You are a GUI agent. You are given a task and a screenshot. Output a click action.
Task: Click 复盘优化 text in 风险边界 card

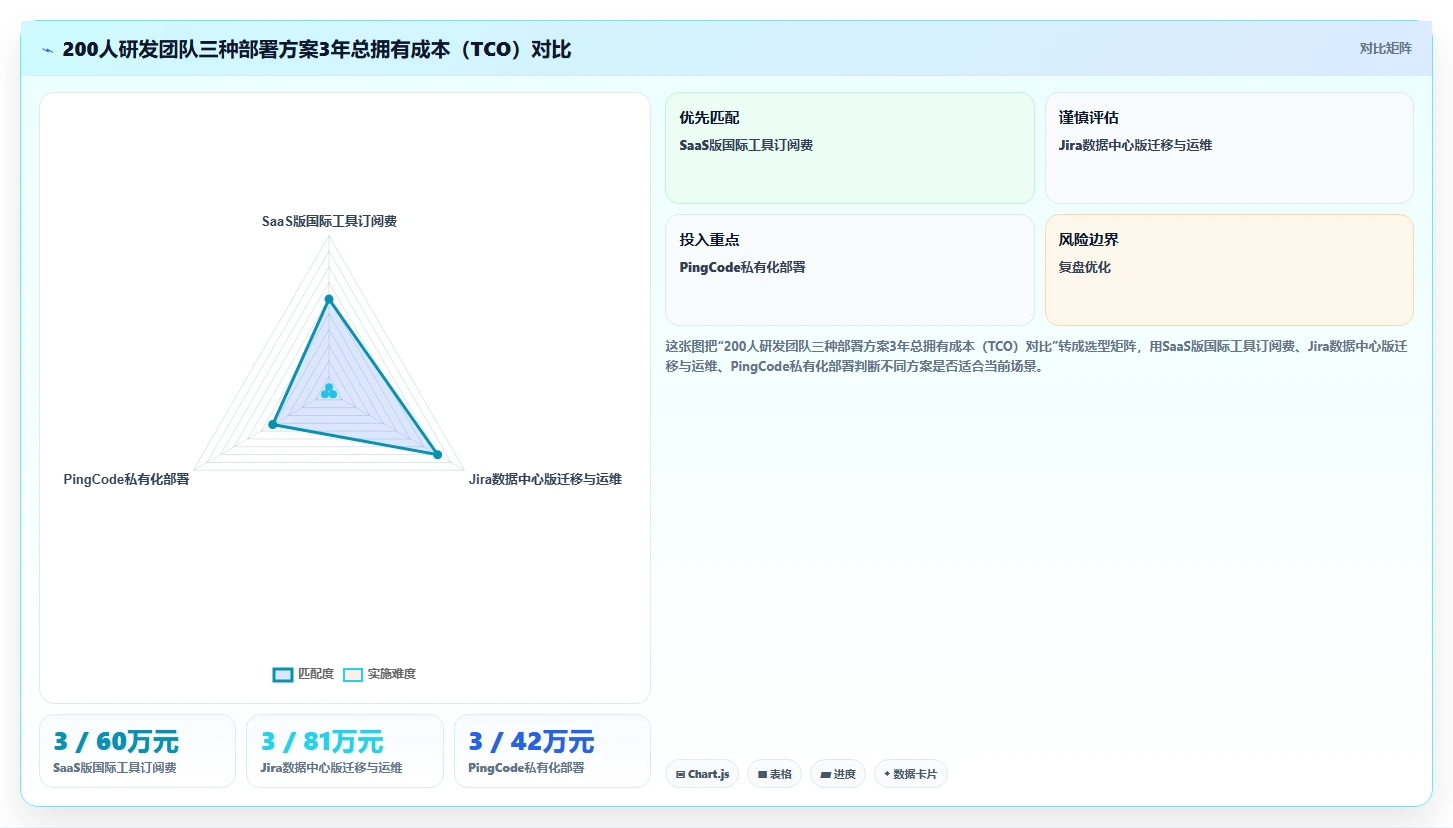pyautogui.click(x=1085, y=267)
